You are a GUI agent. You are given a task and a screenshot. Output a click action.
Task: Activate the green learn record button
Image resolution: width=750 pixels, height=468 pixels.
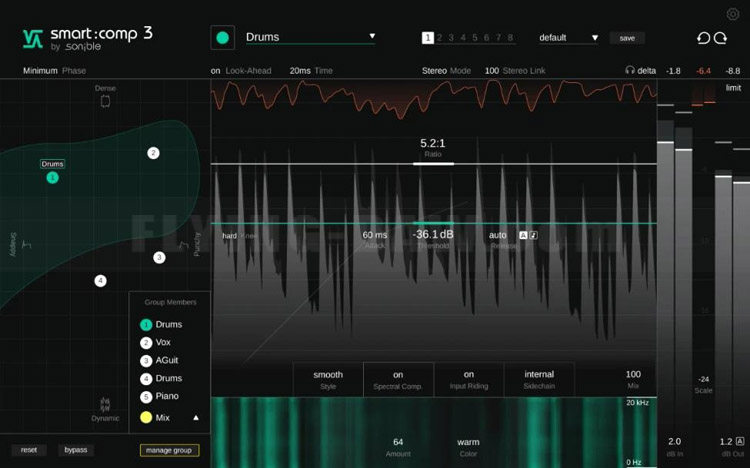pyautogui.click(x=222, y=38)
